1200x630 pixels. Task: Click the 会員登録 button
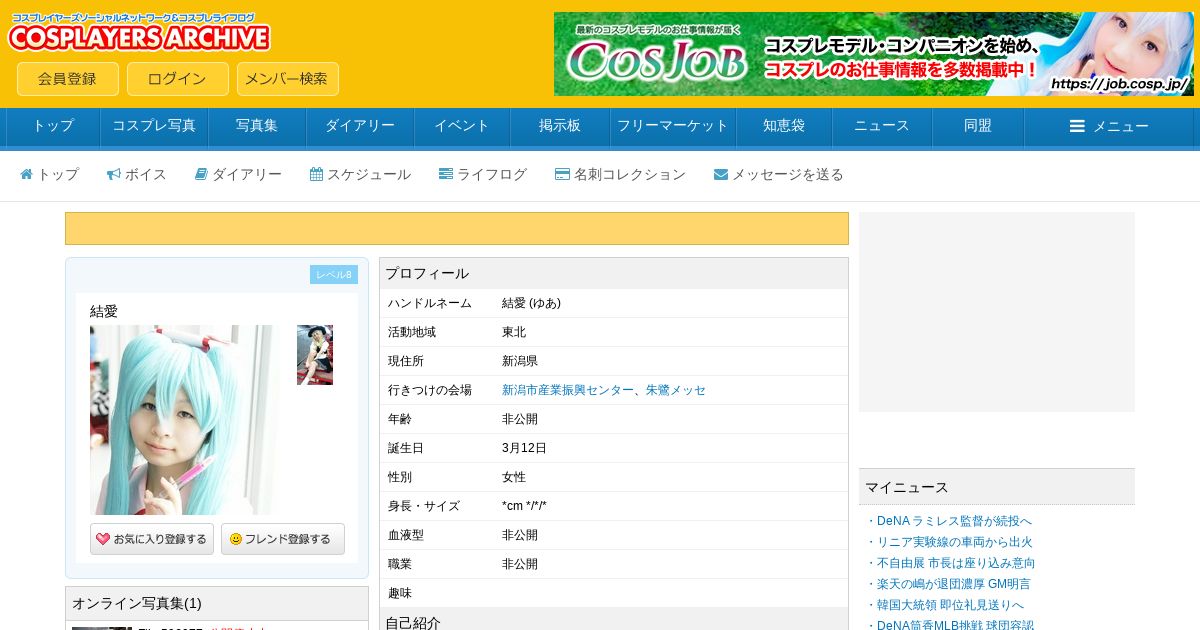pyautogui.click(x=68, y=79)
